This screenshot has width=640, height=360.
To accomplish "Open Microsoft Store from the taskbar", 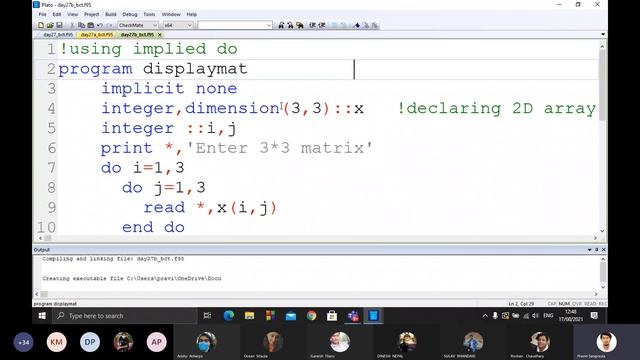I will [332, 316].
